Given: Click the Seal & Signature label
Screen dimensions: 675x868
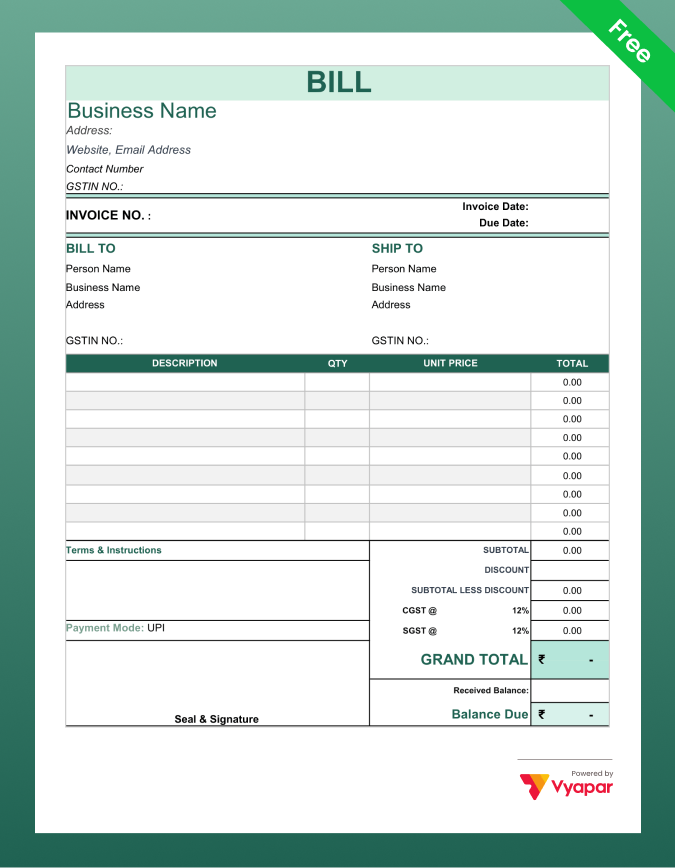Looking at the screenshot, I should 217,719.
